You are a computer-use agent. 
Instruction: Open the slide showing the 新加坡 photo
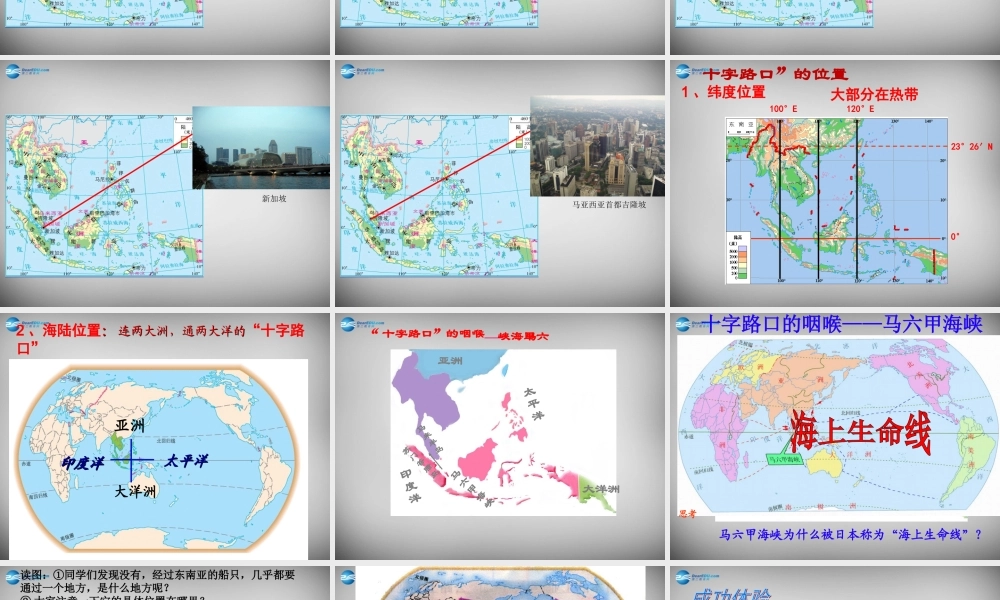pos(165,184)
